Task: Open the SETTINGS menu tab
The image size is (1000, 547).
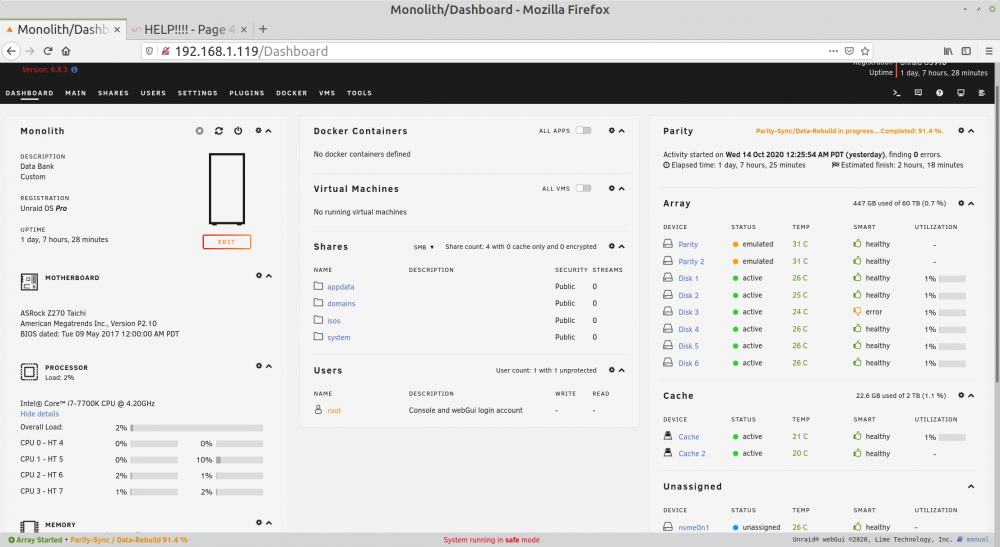Action: 197,93
